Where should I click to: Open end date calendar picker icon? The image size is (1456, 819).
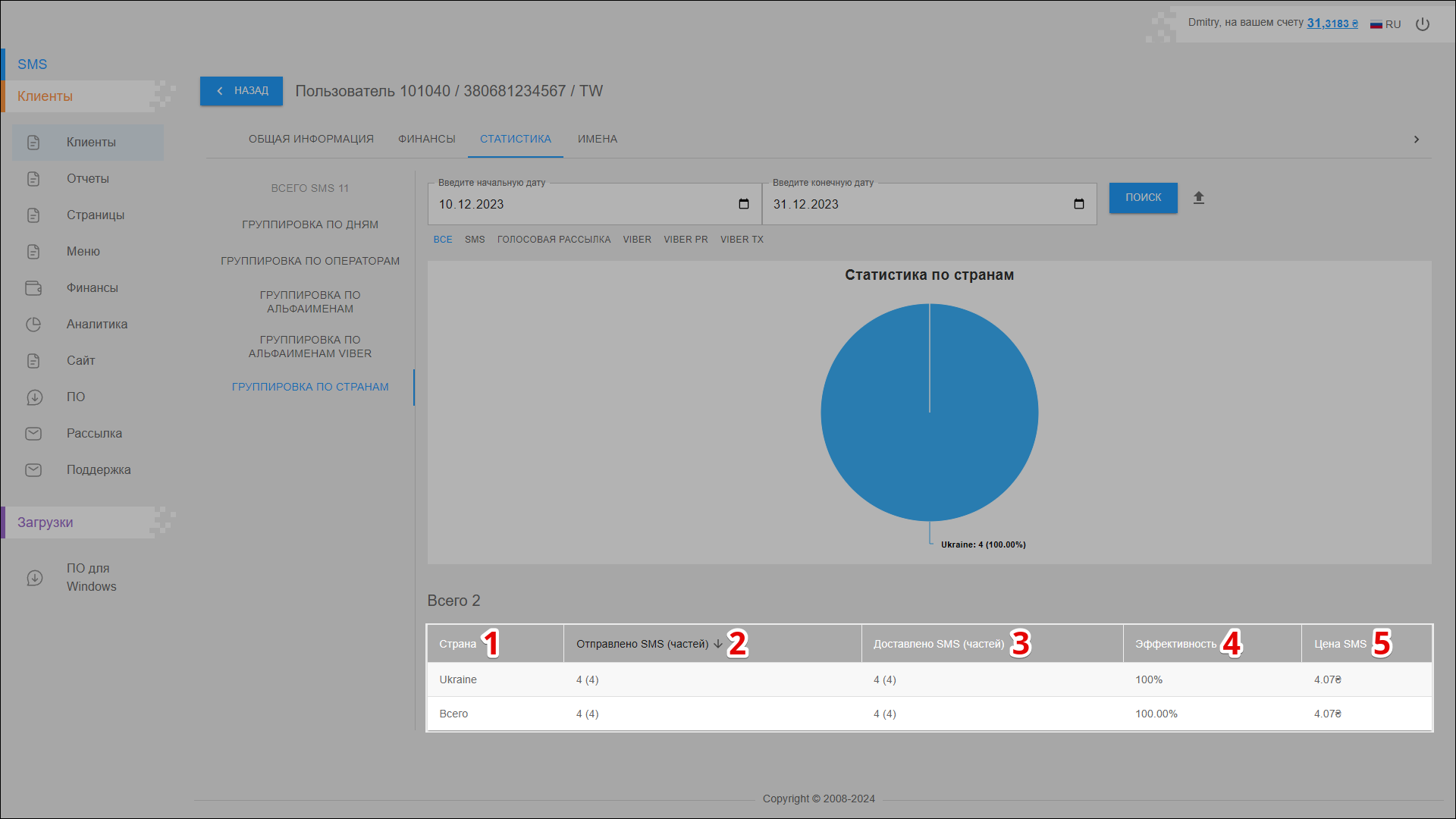click(1078, 204)
